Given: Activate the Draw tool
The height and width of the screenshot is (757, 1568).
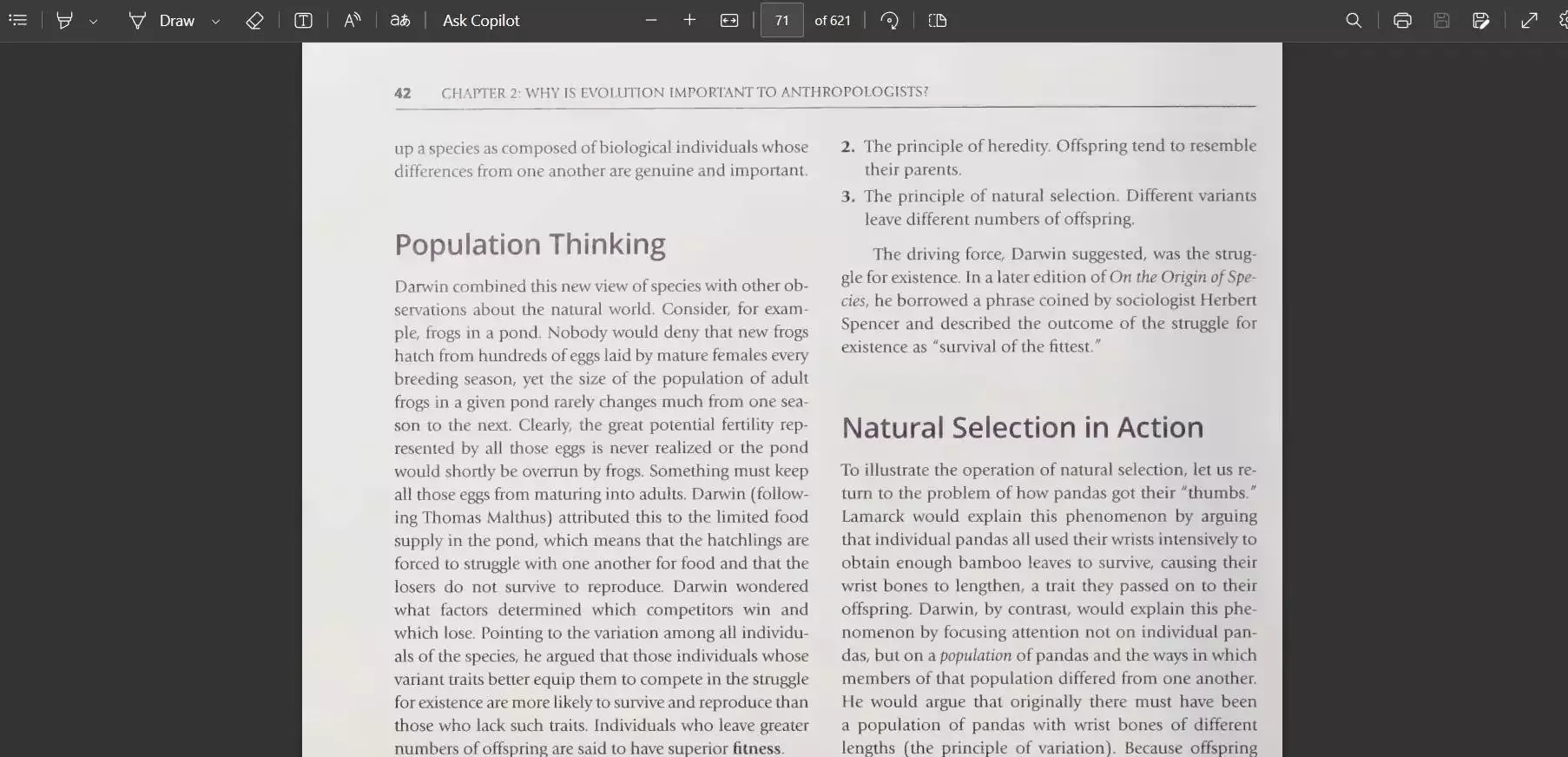Looking at the screenshot, I should 161,20.
